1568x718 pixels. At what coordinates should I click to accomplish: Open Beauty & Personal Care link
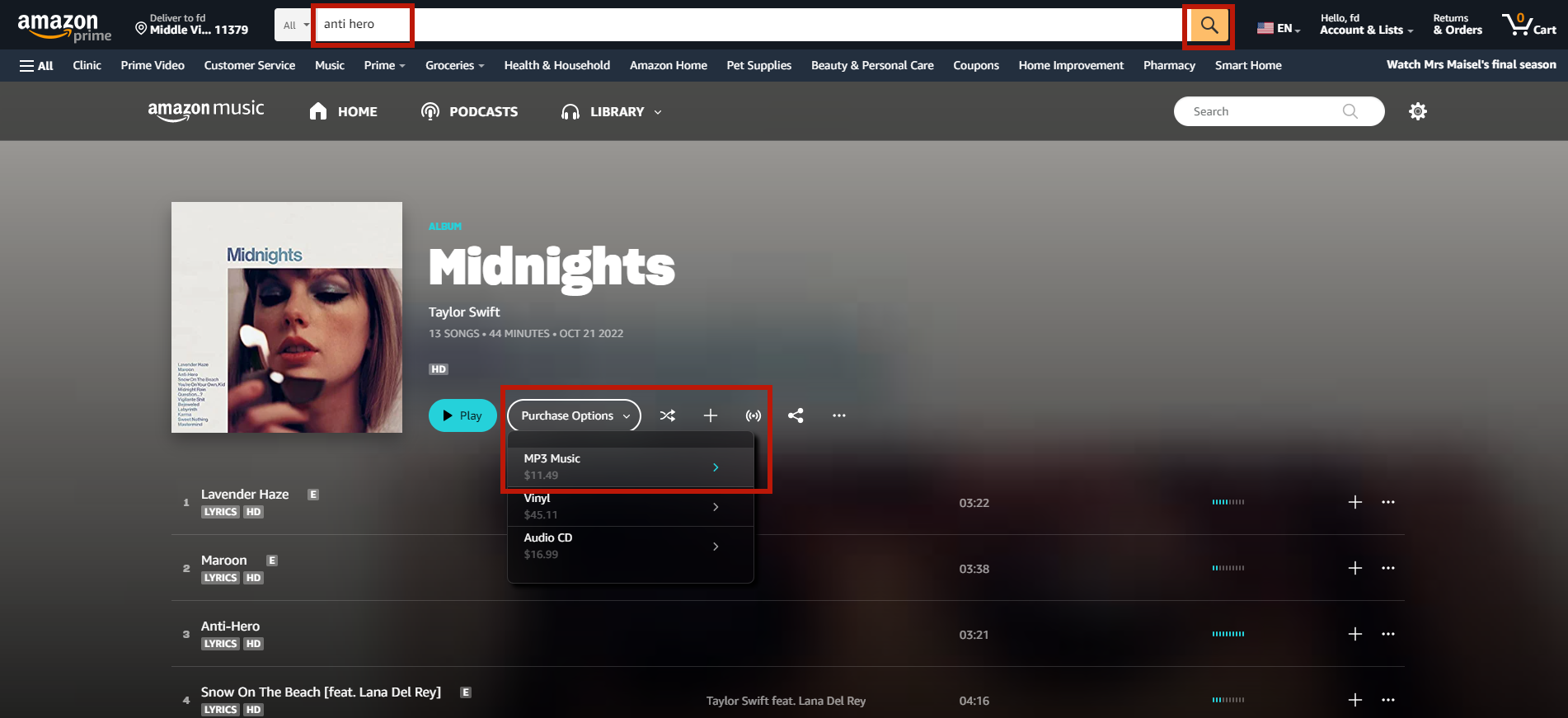click(872, 65)
